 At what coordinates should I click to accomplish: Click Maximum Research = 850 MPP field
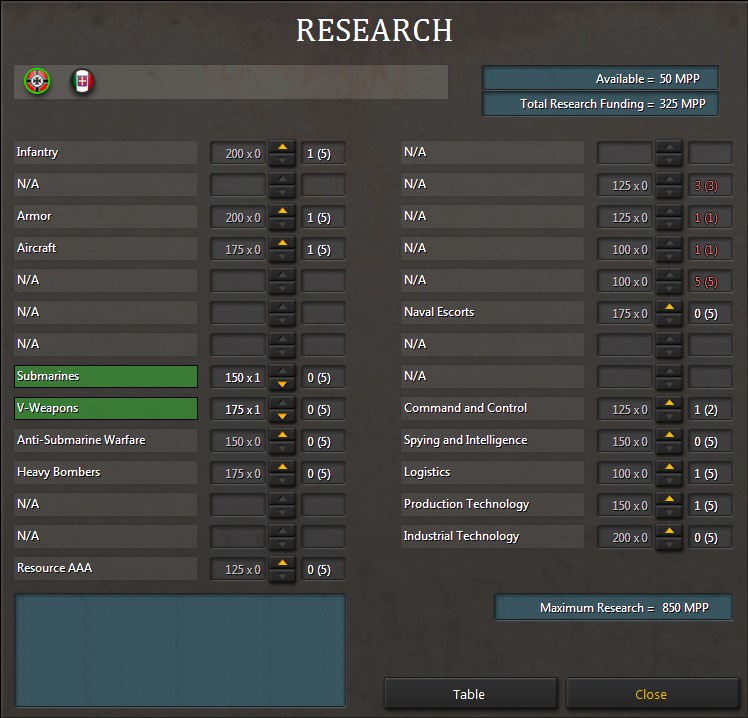click(x=613, y=607)
